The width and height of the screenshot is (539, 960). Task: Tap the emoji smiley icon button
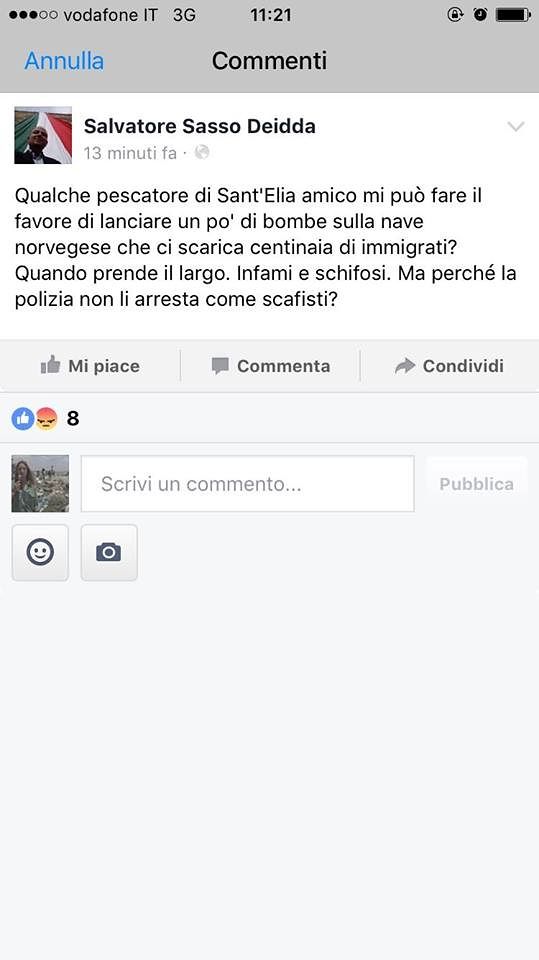[x=40, y=552]
